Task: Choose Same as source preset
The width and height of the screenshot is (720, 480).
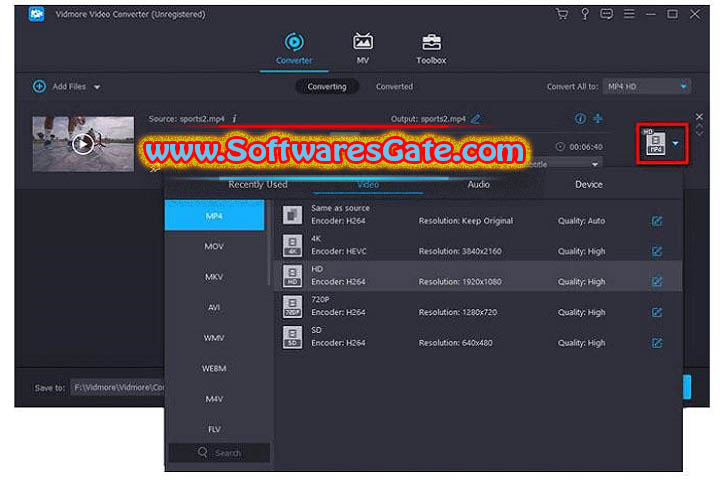Action: coord(478,215)
